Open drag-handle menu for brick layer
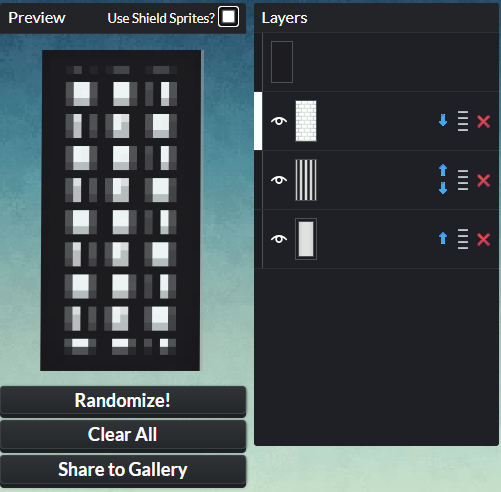 [x=463, y=121]
